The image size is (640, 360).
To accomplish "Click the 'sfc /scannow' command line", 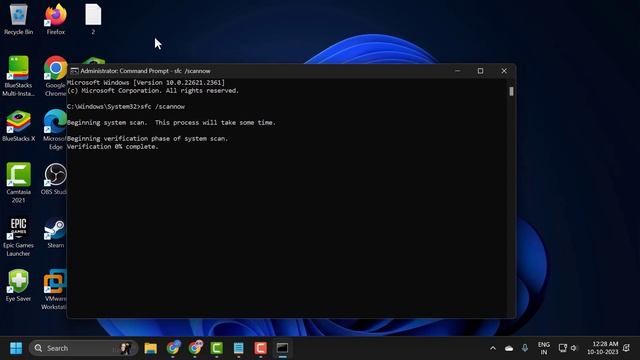I will coord(126,107).
